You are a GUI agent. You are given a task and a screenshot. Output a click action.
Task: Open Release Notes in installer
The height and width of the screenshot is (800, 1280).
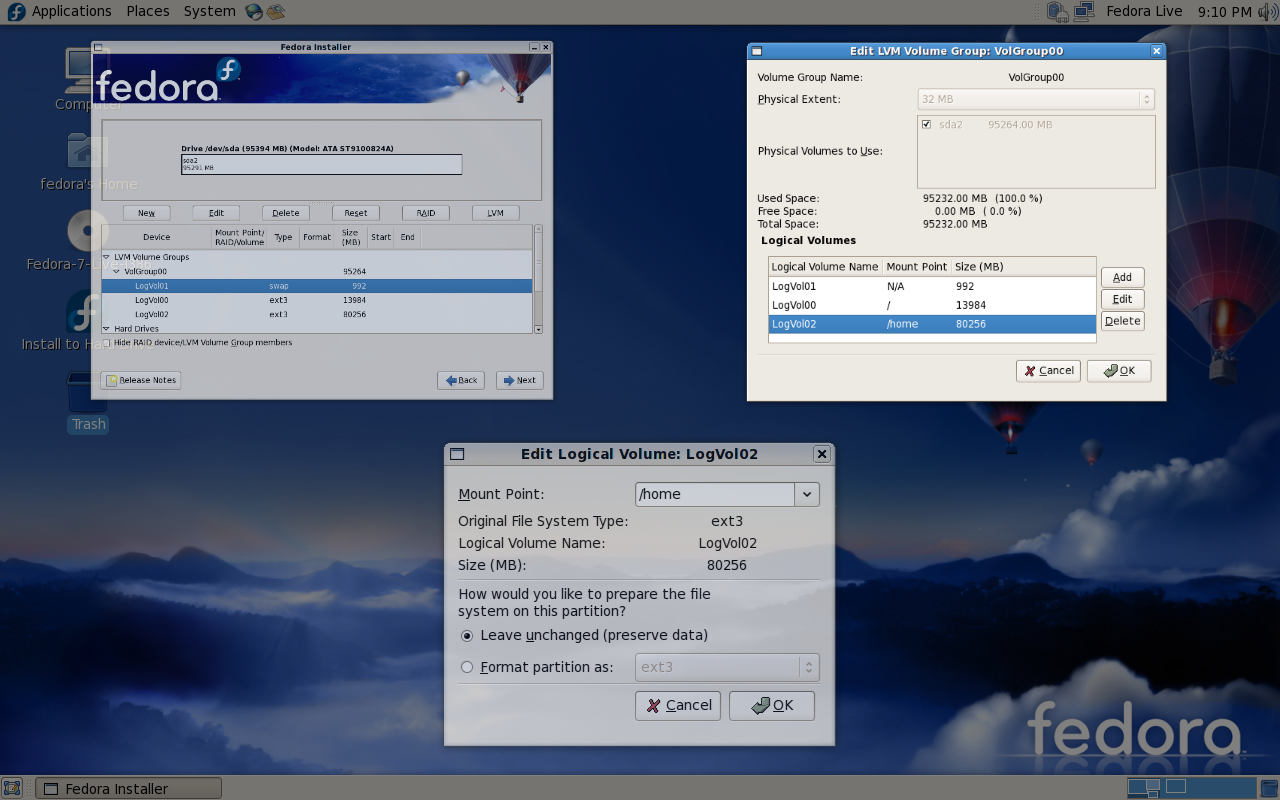coord(141,380)
